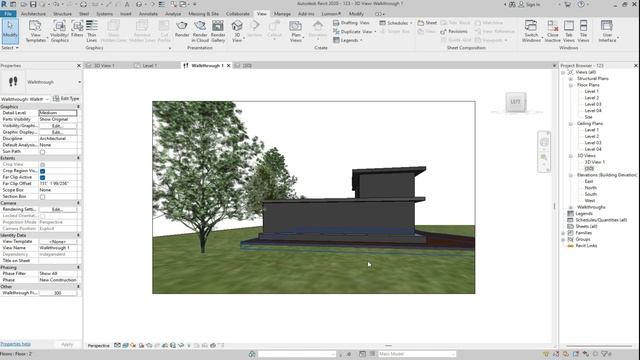Click the Walkthrough footprints type icon
The width and height of the screenshot is (640, 360).
point(13,82)
